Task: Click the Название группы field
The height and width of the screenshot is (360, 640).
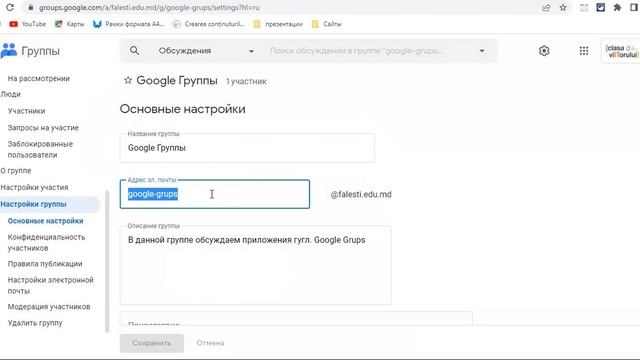Action: 247,148
